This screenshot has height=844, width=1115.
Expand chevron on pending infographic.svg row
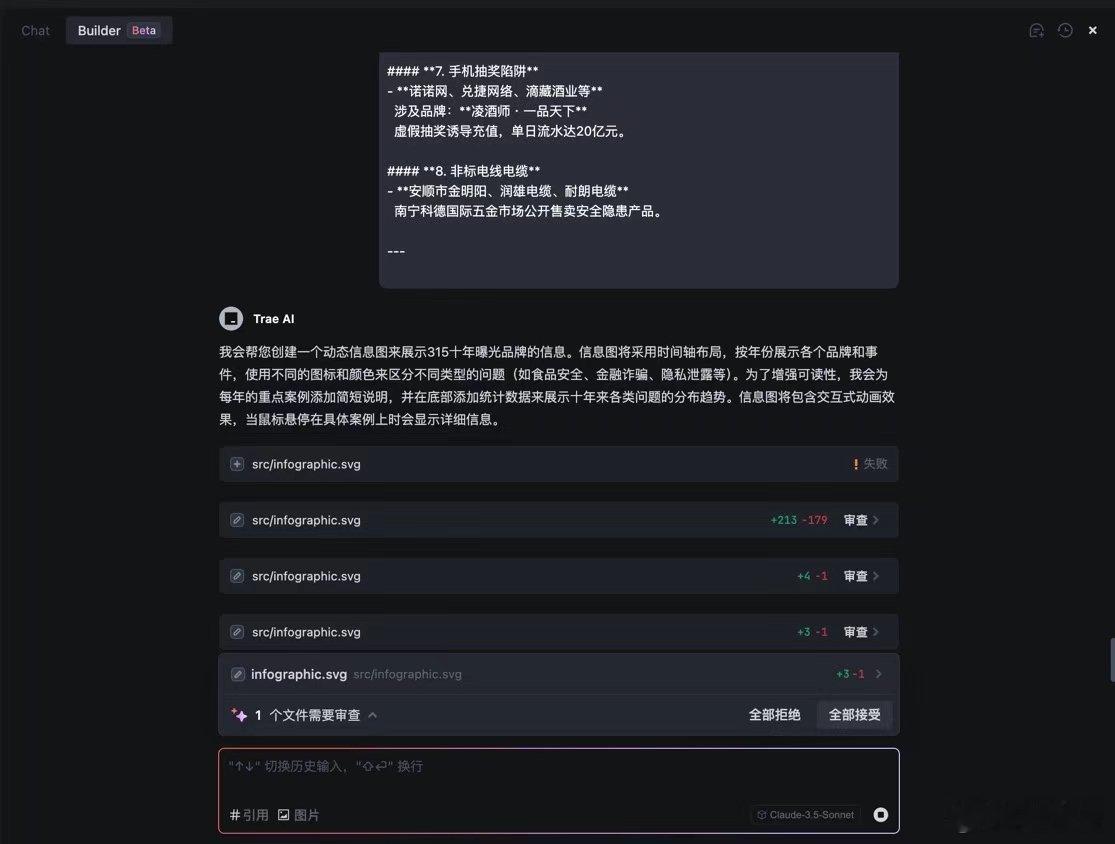[x=879, y=674]
